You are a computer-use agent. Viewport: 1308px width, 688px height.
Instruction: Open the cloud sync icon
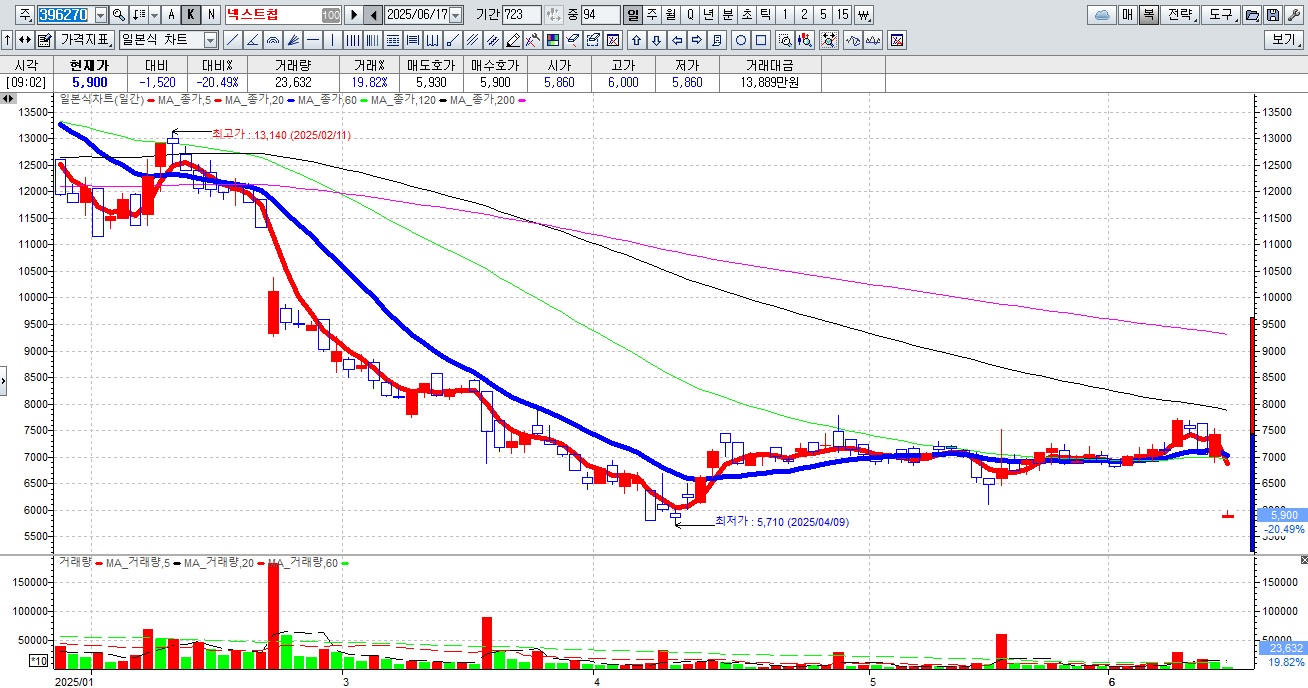tap(1102, 15)
